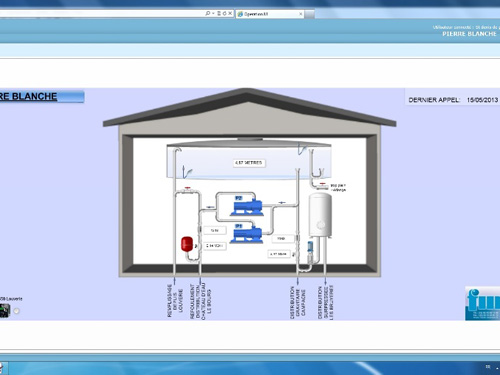Screen dimensions: 500x375
Task: Click the blue P1 pump icon
Action: pyautogui.click(x=247, y=234)
